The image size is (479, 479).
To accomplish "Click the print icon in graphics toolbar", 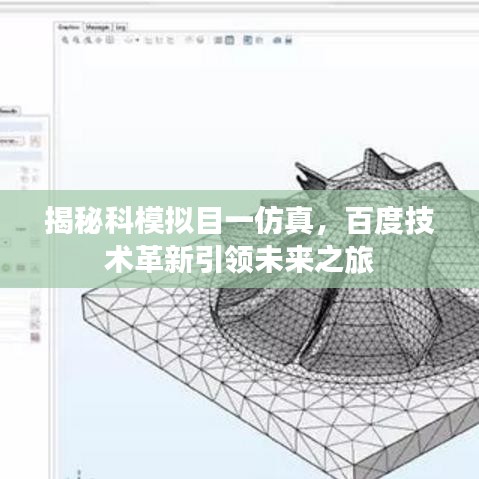I will pos(289,40).
